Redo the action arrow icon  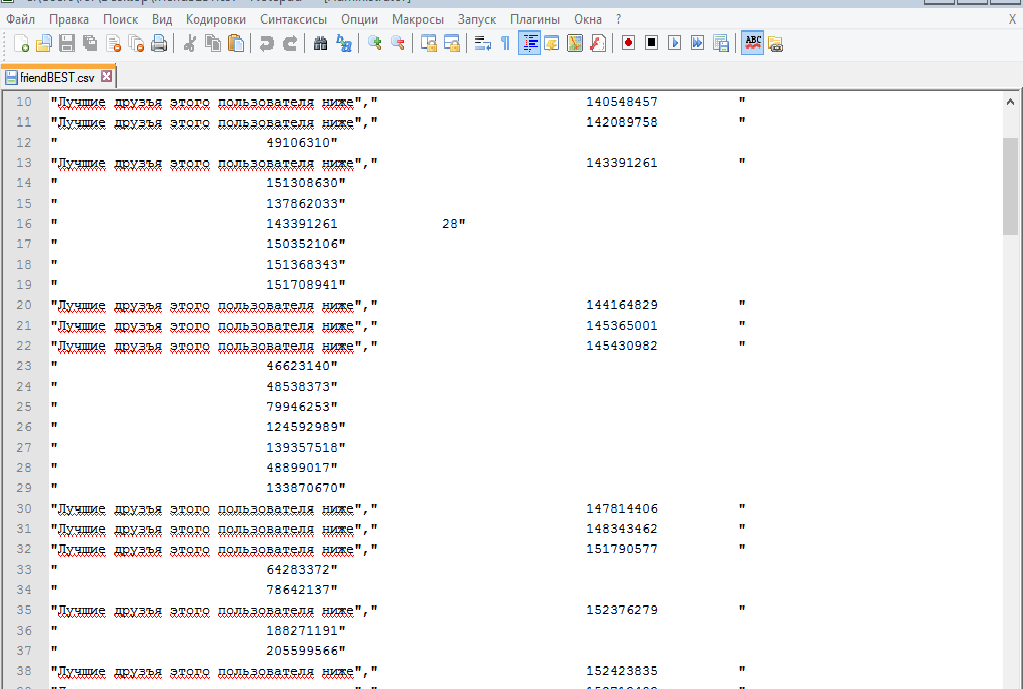(290, 44)
